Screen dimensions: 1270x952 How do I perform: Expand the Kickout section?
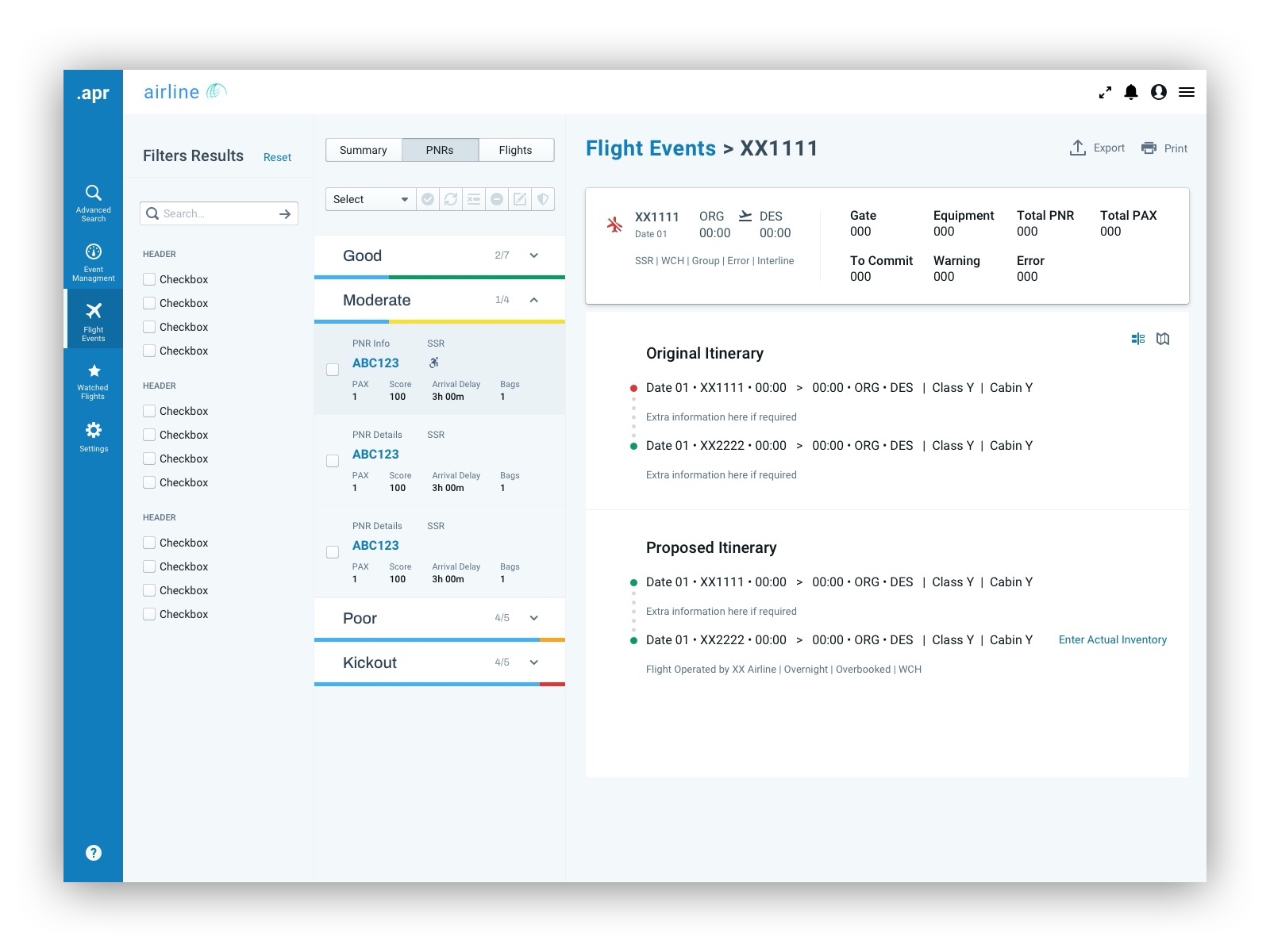pyautogui.click(x=533, y=662)
